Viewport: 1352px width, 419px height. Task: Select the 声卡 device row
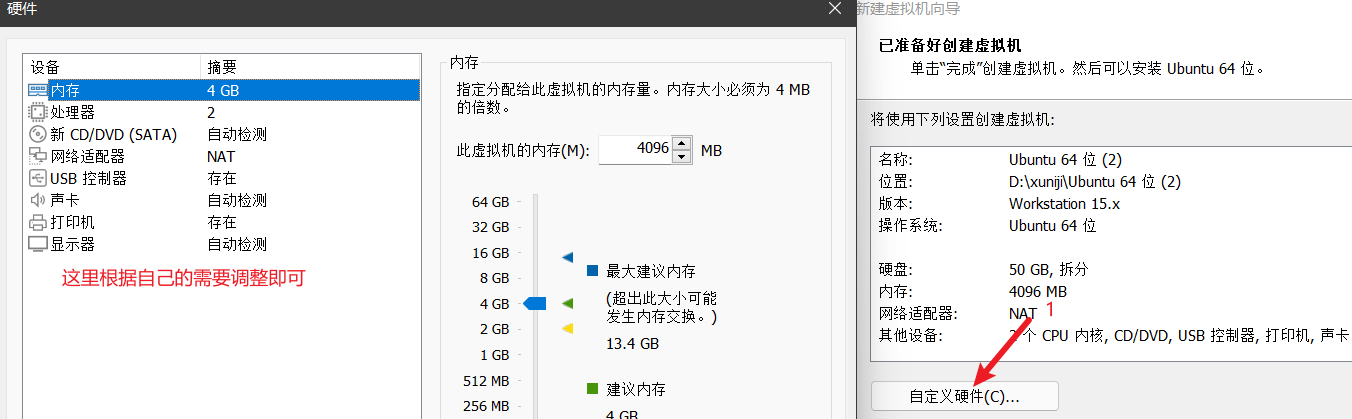click(x=223, y=200)
